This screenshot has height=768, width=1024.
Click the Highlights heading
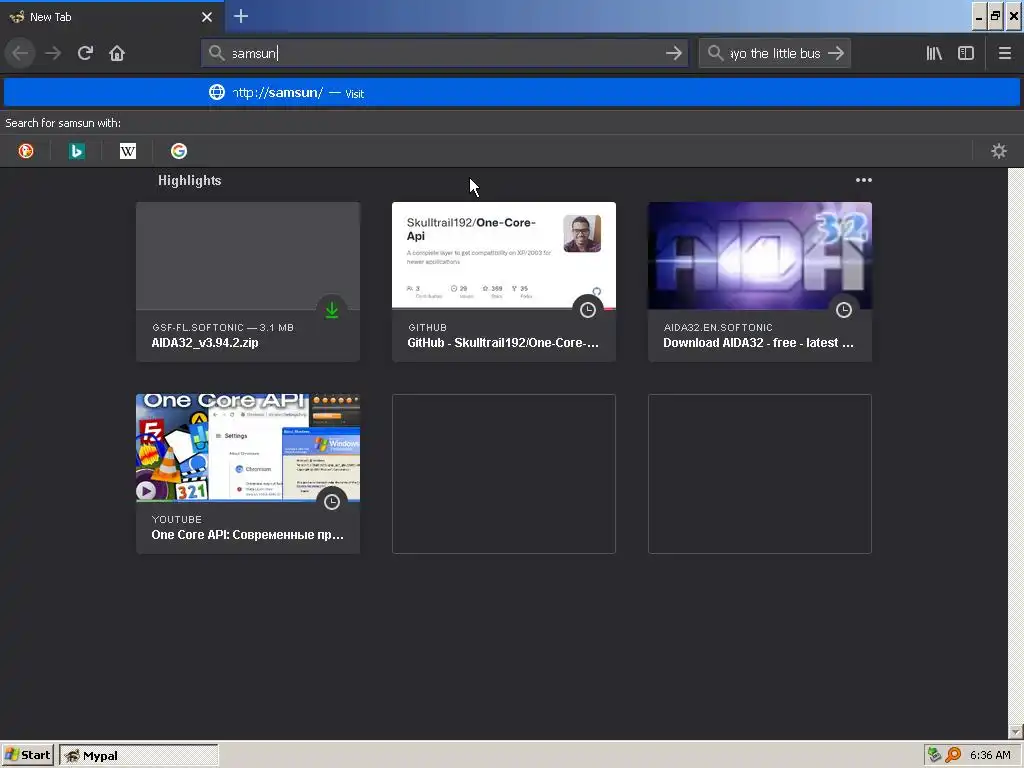(189, 181)
